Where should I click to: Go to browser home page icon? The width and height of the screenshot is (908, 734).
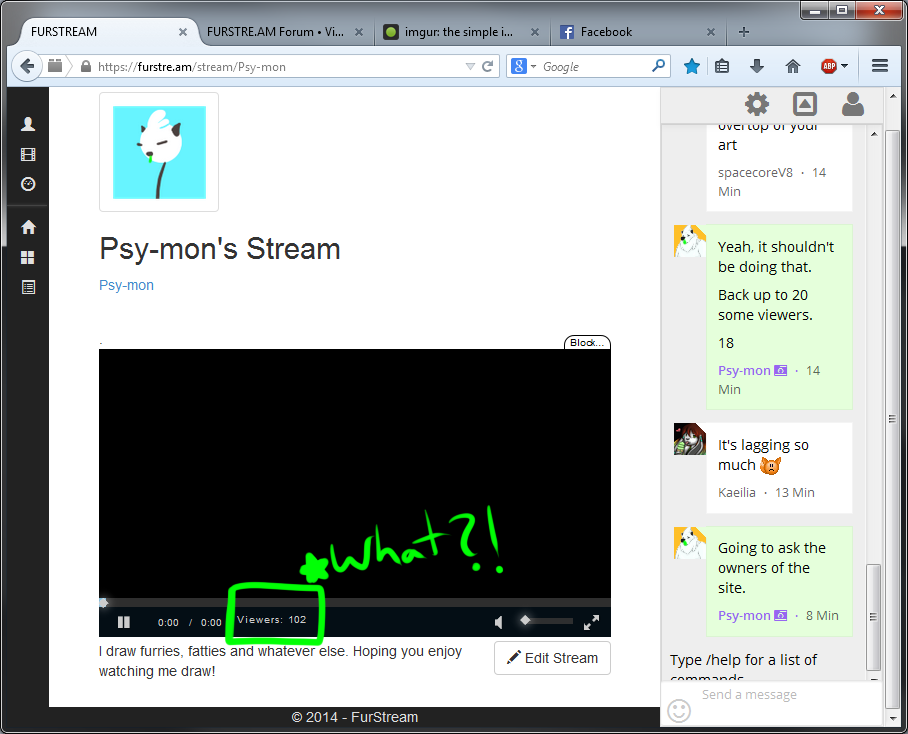793,67
